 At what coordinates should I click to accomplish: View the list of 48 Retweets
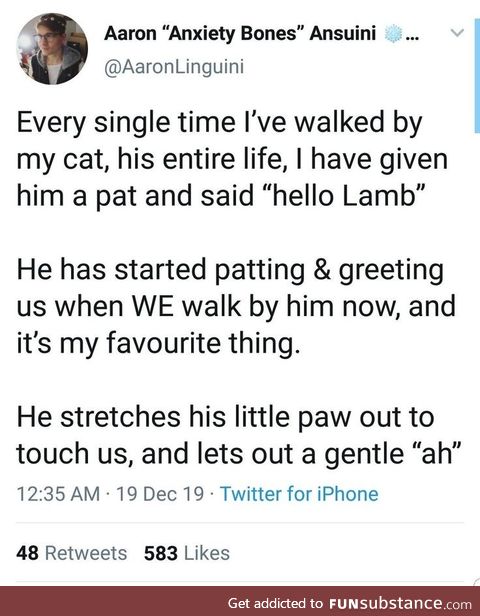(x=71, y=553)
